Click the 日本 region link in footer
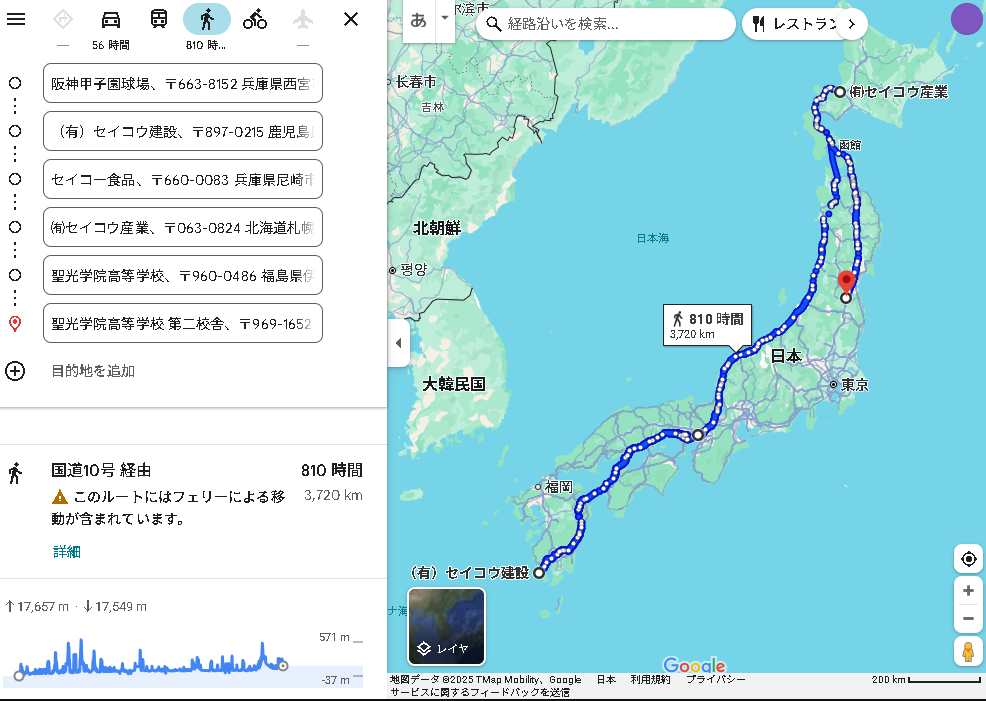Screen dimensions: 986x701 tap(606, 680)
